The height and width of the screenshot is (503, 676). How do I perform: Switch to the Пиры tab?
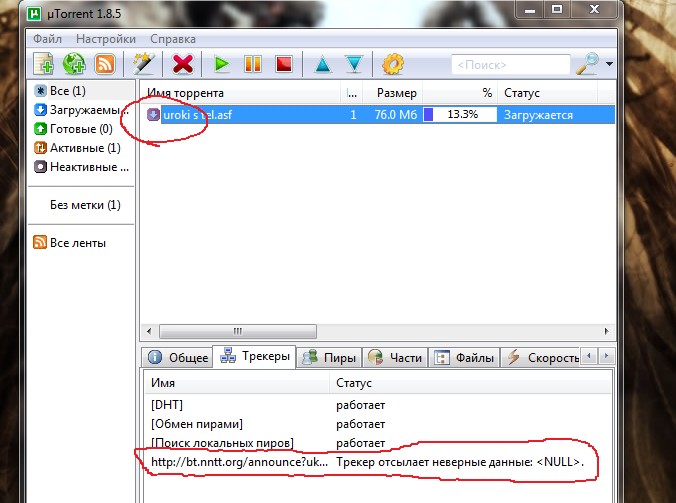coord(329,357)
